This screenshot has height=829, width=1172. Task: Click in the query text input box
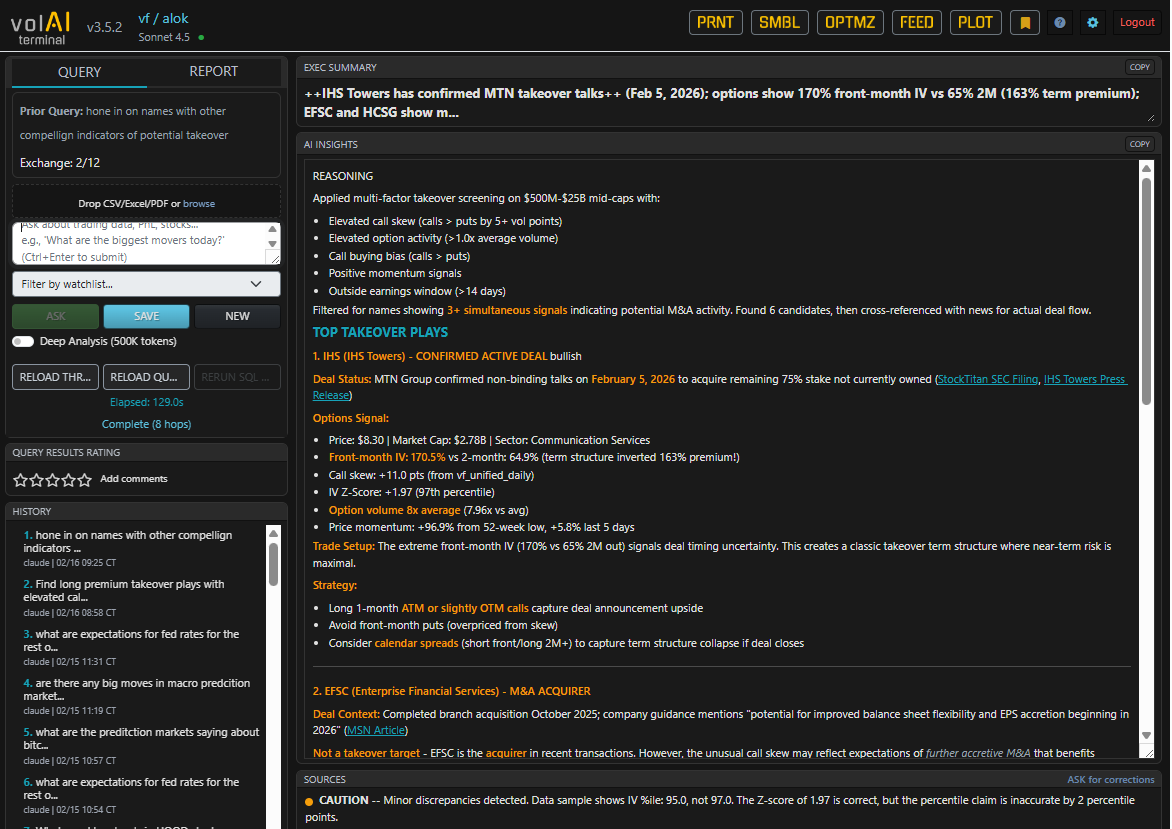(138, 243)
